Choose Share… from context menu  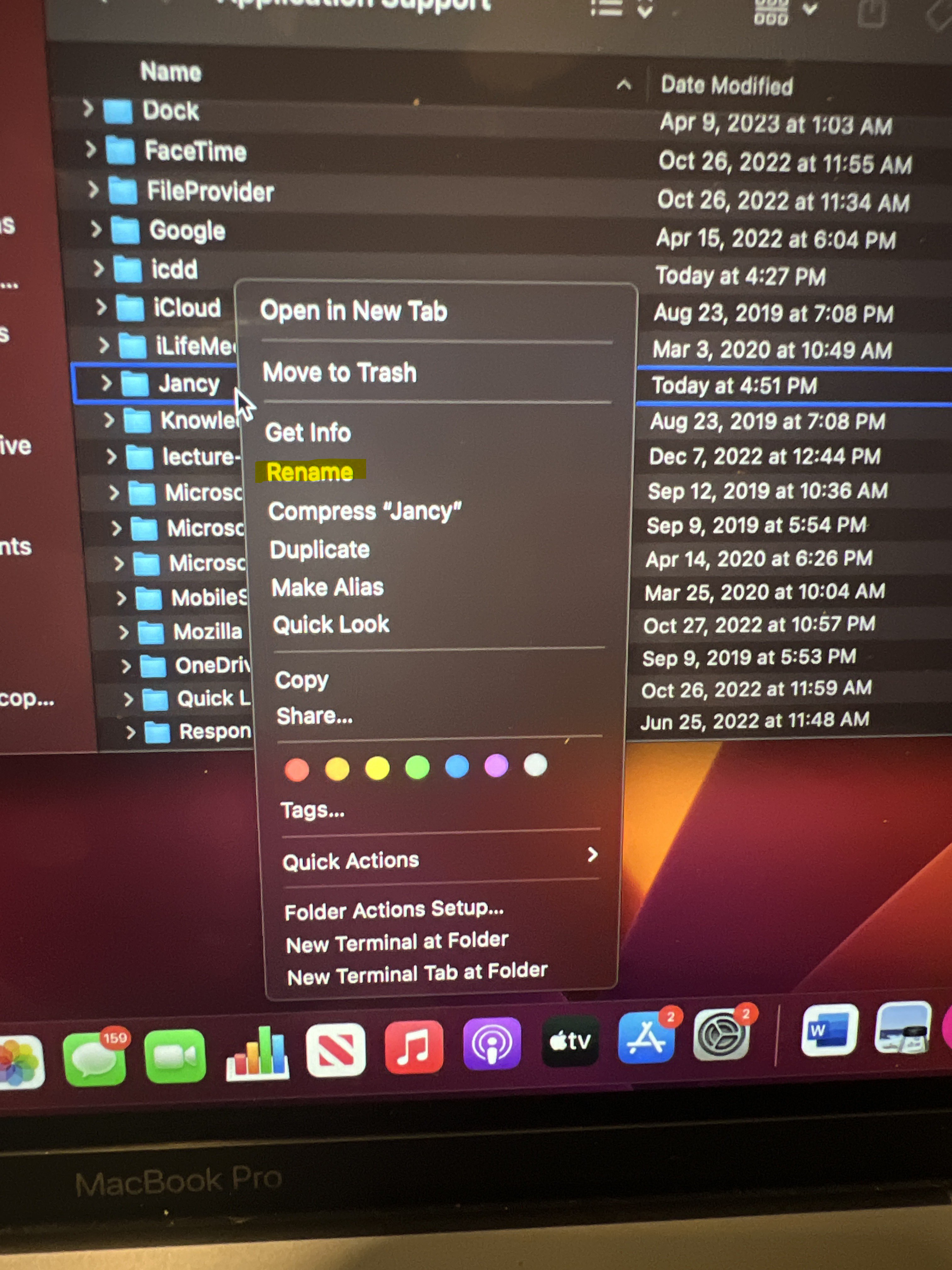tap(314, 716)
